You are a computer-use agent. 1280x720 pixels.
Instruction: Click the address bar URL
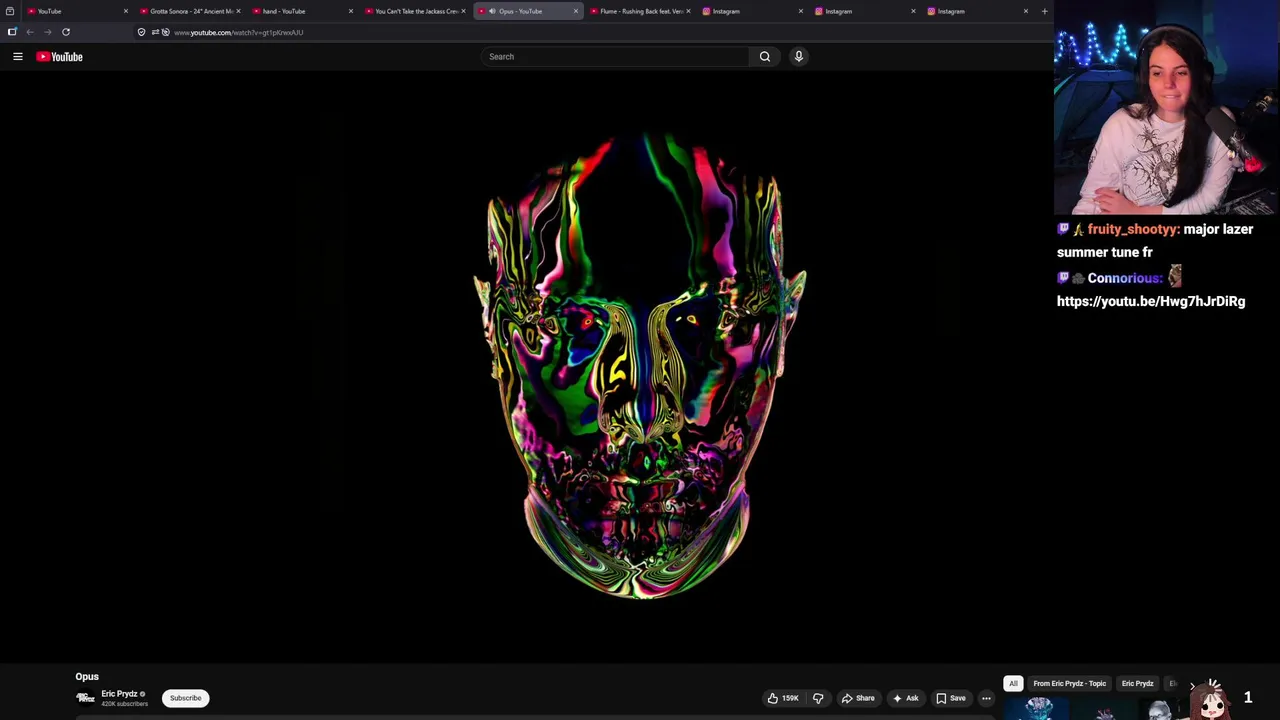[239, 32]
